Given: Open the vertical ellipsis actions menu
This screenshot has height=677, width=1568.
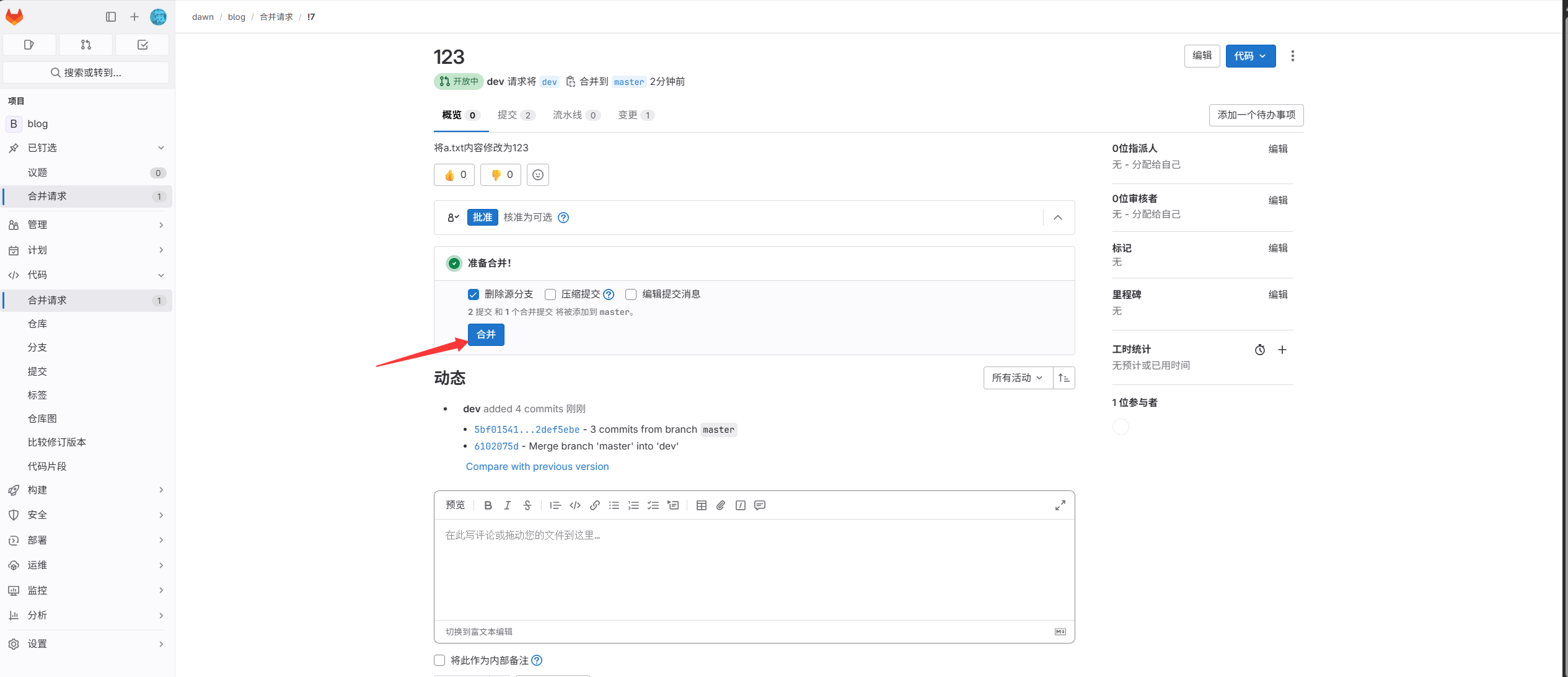Looking at the screenshot, I should (x=1293, y=56).
